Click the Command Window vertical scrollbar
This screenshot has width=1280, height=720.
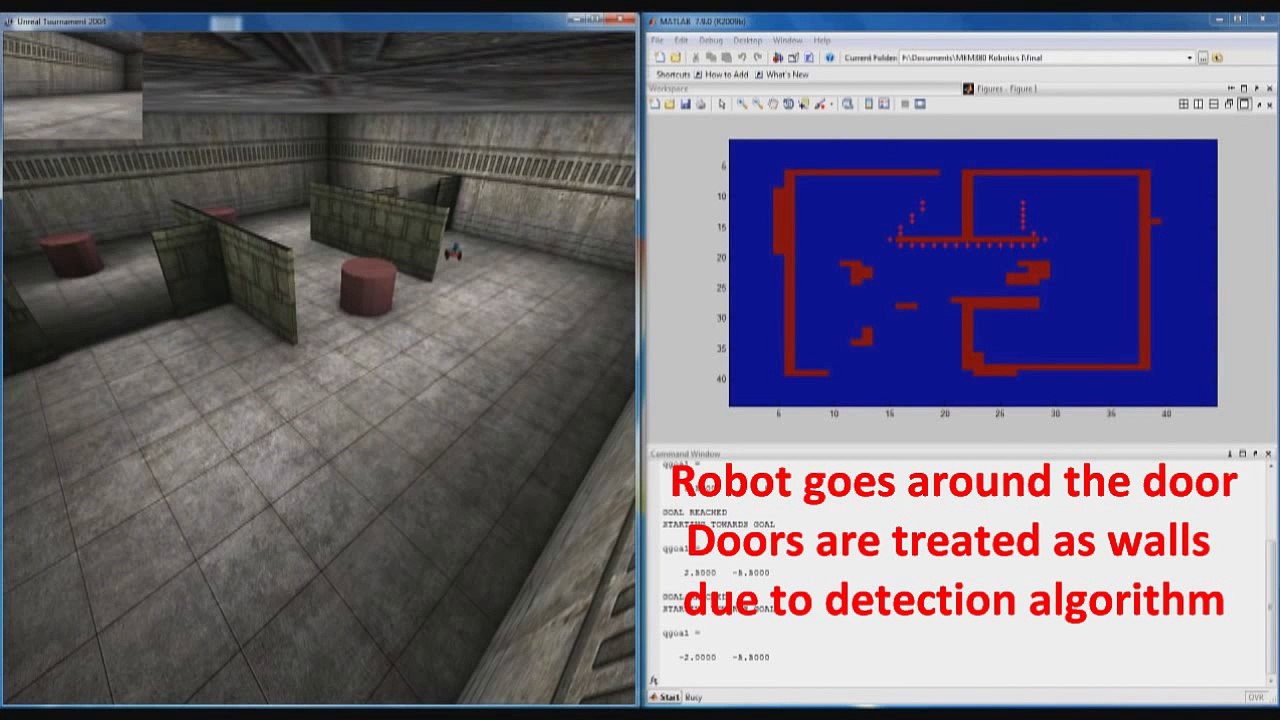coord(1271,570)
